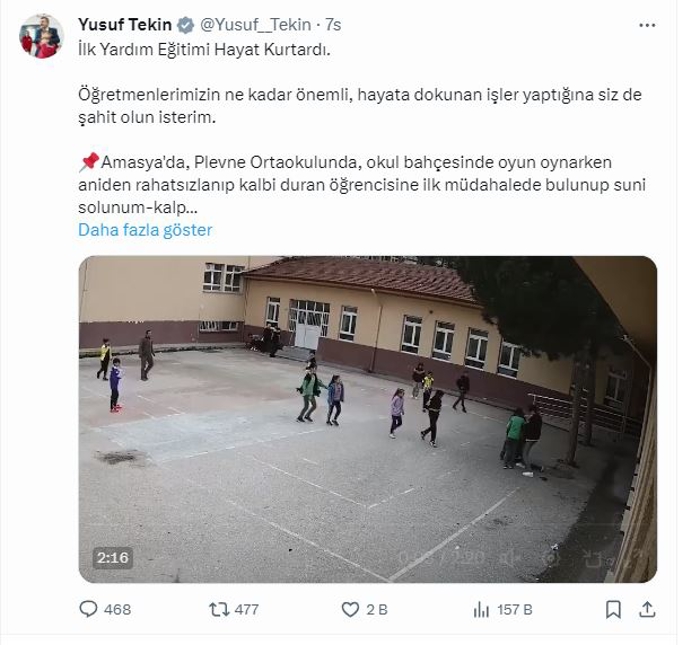Bookmark this tweet
700x645 pixels.
coord(613,609)
